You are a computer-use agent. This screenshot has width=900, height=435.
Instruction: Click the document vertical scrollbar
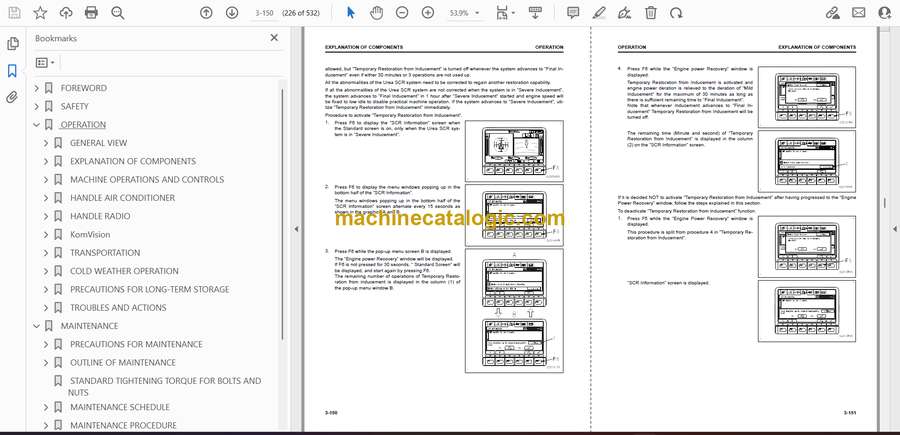884,203
